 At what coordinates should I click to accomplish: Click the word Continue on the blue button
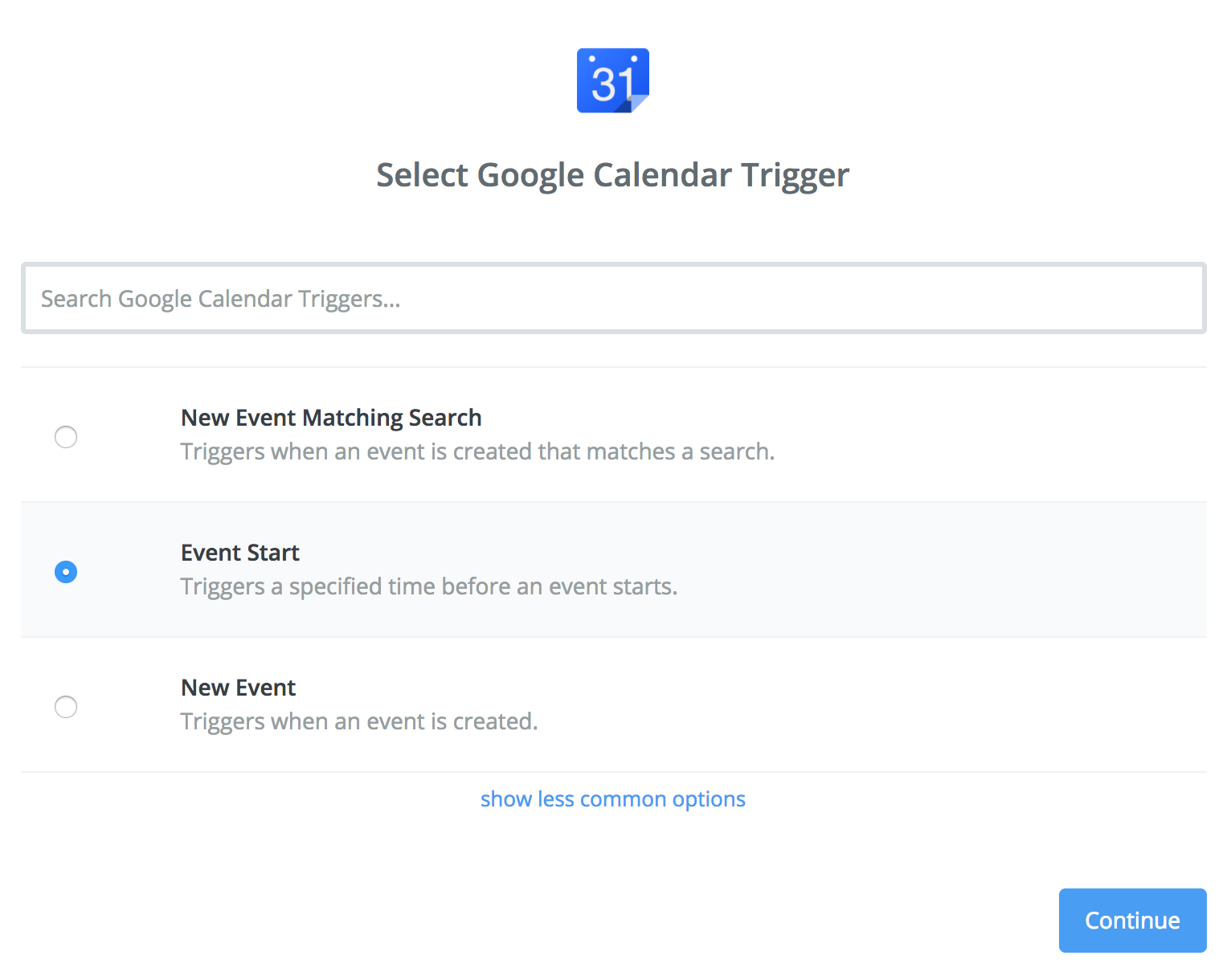point(1132,921)
